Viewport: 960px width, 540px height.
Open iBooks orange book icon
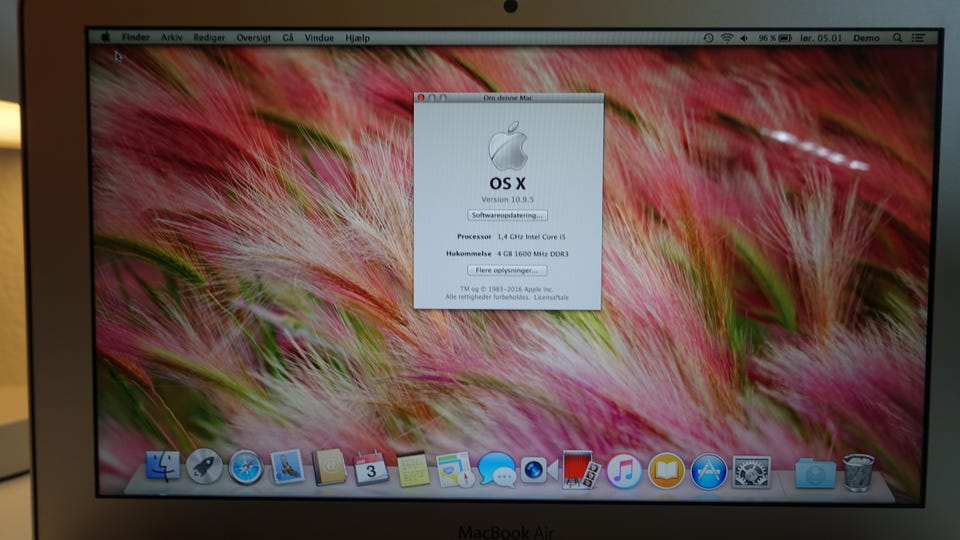(666, 471)
